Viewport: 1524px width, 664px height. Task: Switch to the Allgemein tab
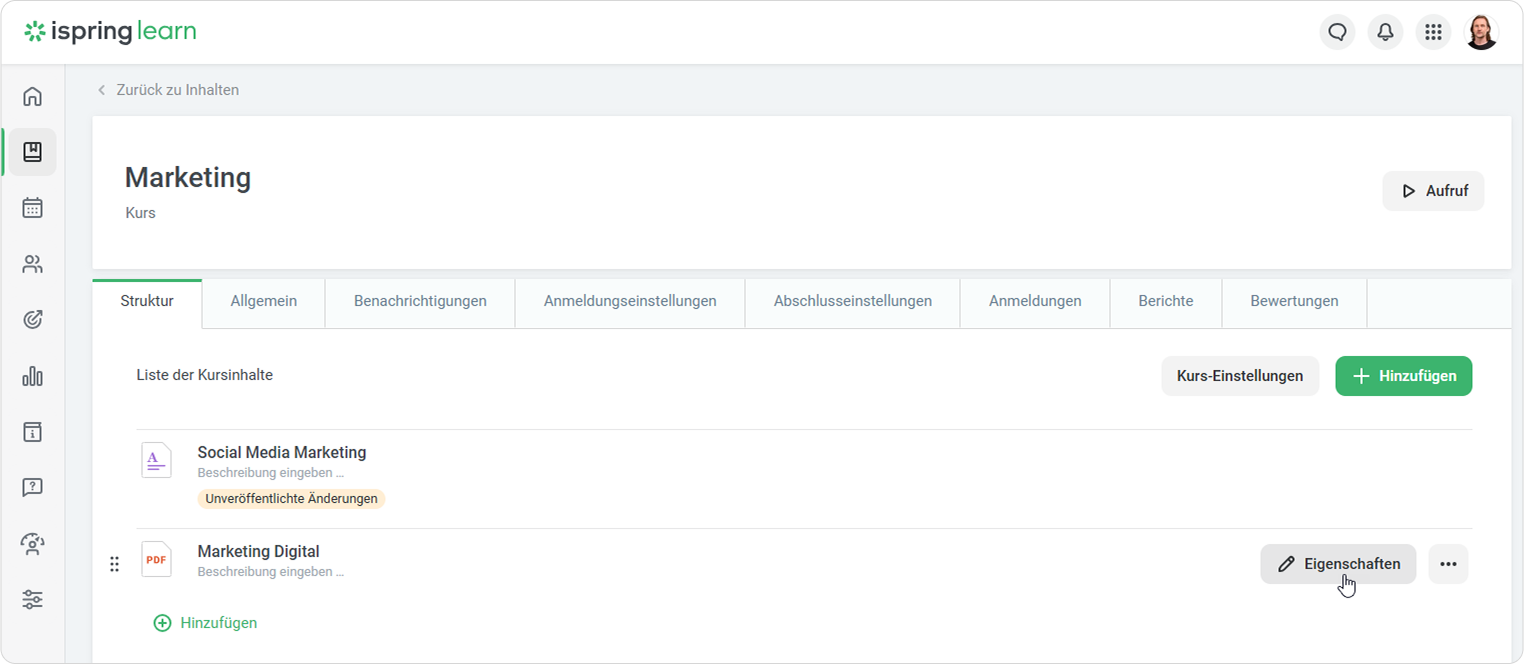pyautogui.click(x=263, y=301)
